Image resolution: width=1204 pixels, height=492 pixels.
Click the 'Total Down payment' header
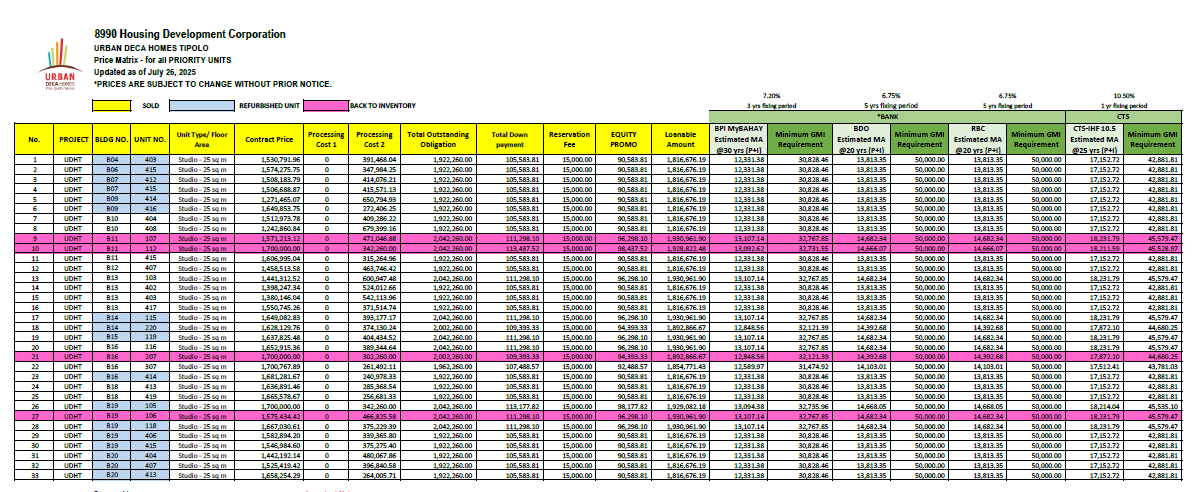click(x=508, y=138)
